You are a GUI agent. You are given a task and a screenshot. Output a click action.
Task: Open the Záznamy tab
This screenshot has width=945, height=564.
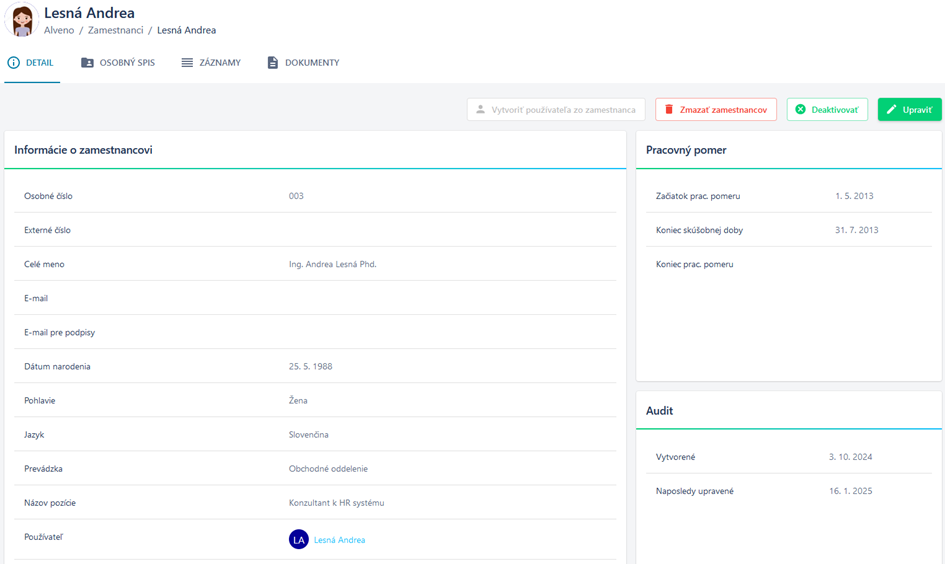[220, 63]
